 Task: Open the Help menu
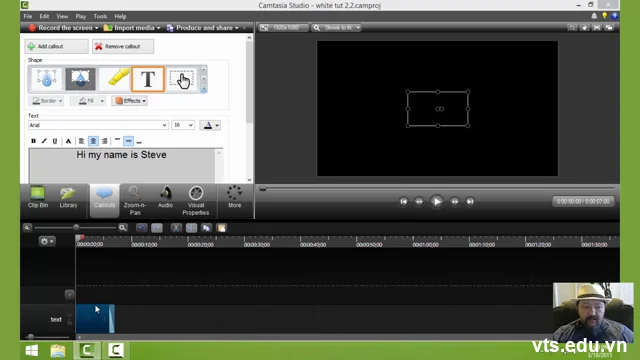pos(120,16)
